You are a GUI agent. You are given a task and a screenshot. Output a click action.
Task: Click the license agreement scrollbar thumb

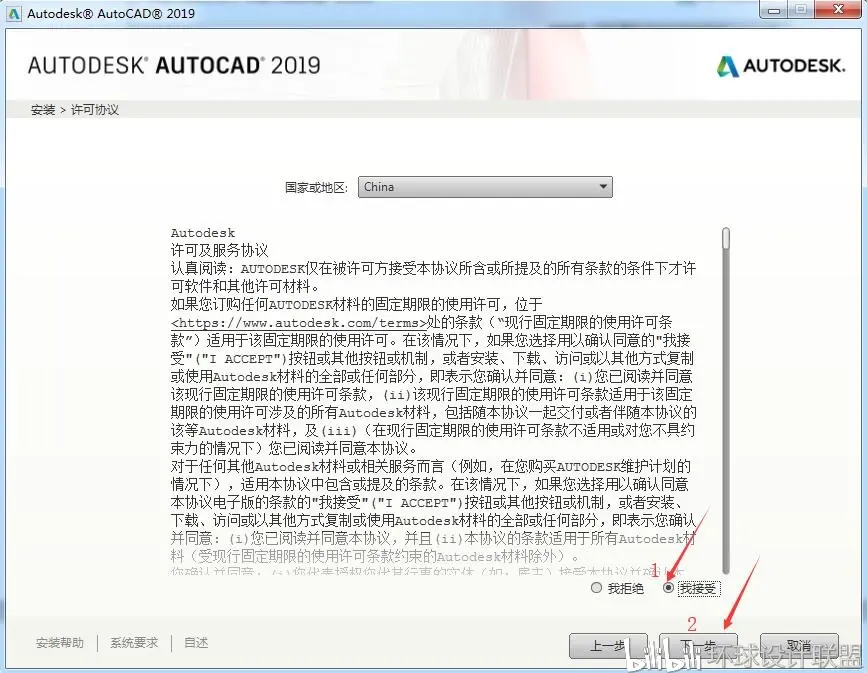pyautogui.click(x=726, y=238)
